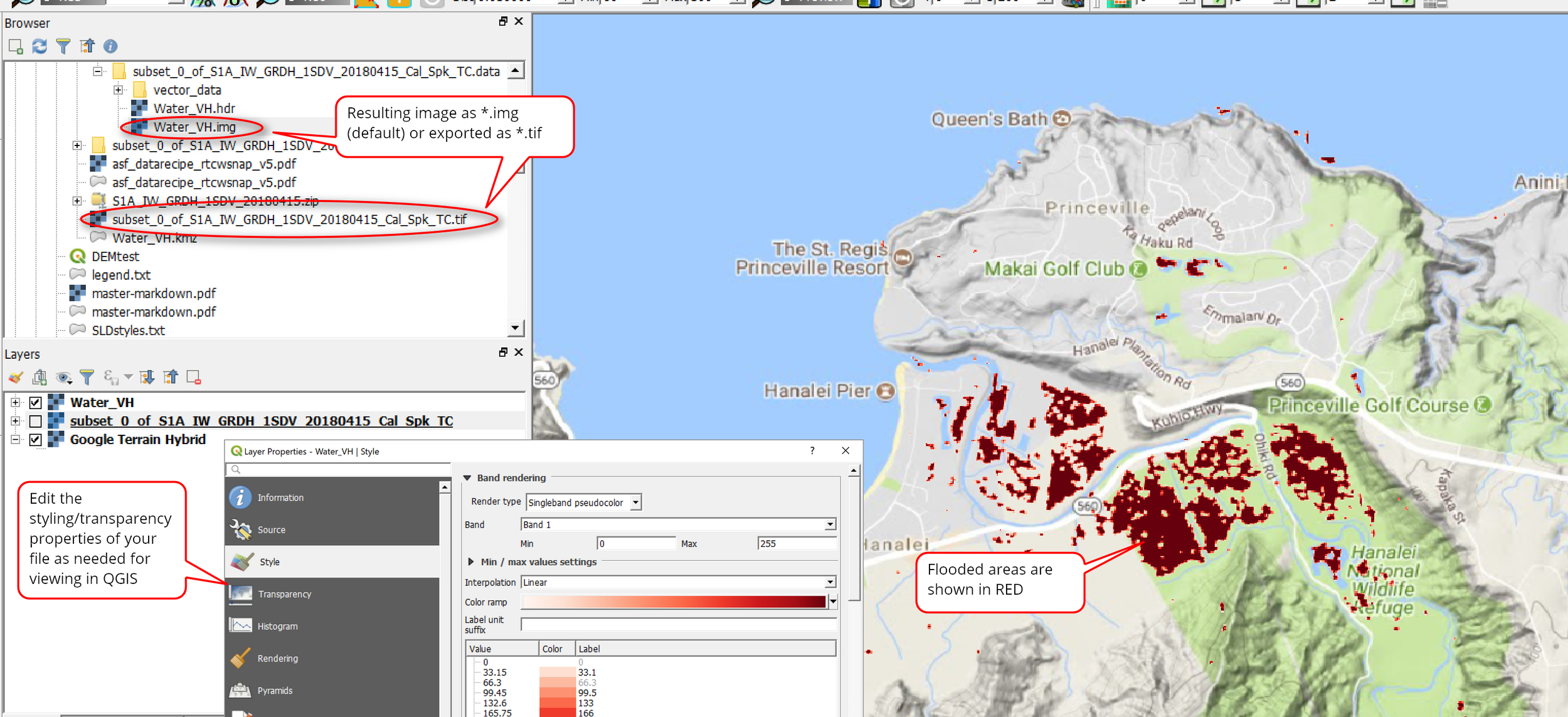Collapse Google Terrain Hybrid layer node
This screenshot has width=1568, height=717.
coord(16,440)
